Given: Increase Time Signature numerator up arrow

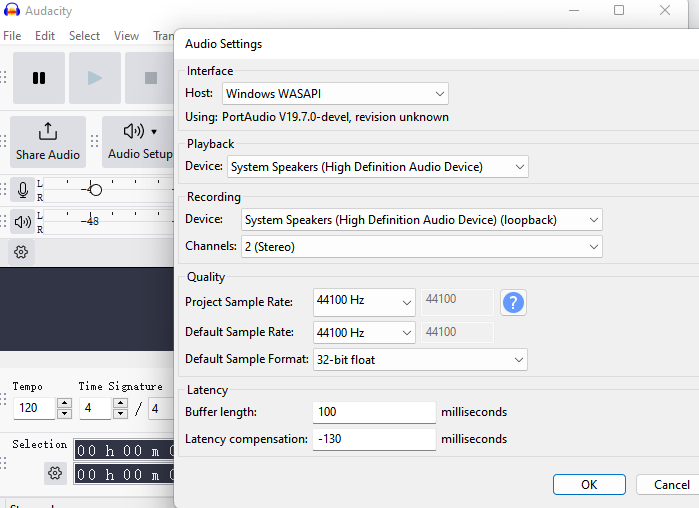Looking at the screenshot, I should tap(120, 403).
